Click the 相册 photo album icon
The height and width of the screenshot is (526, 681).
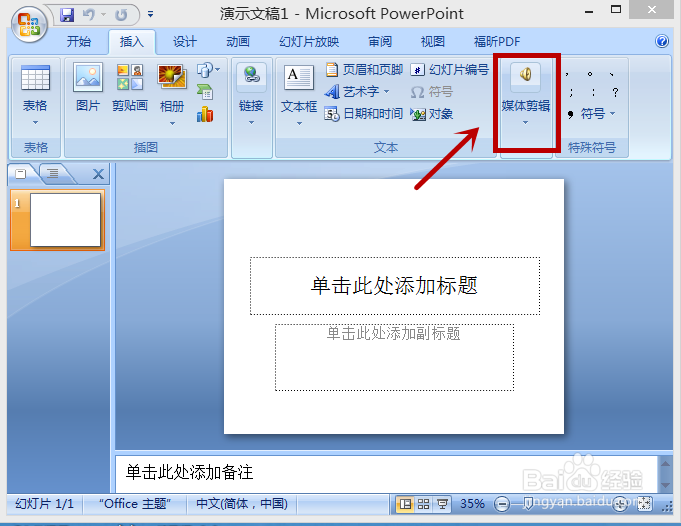coord(172,77)
